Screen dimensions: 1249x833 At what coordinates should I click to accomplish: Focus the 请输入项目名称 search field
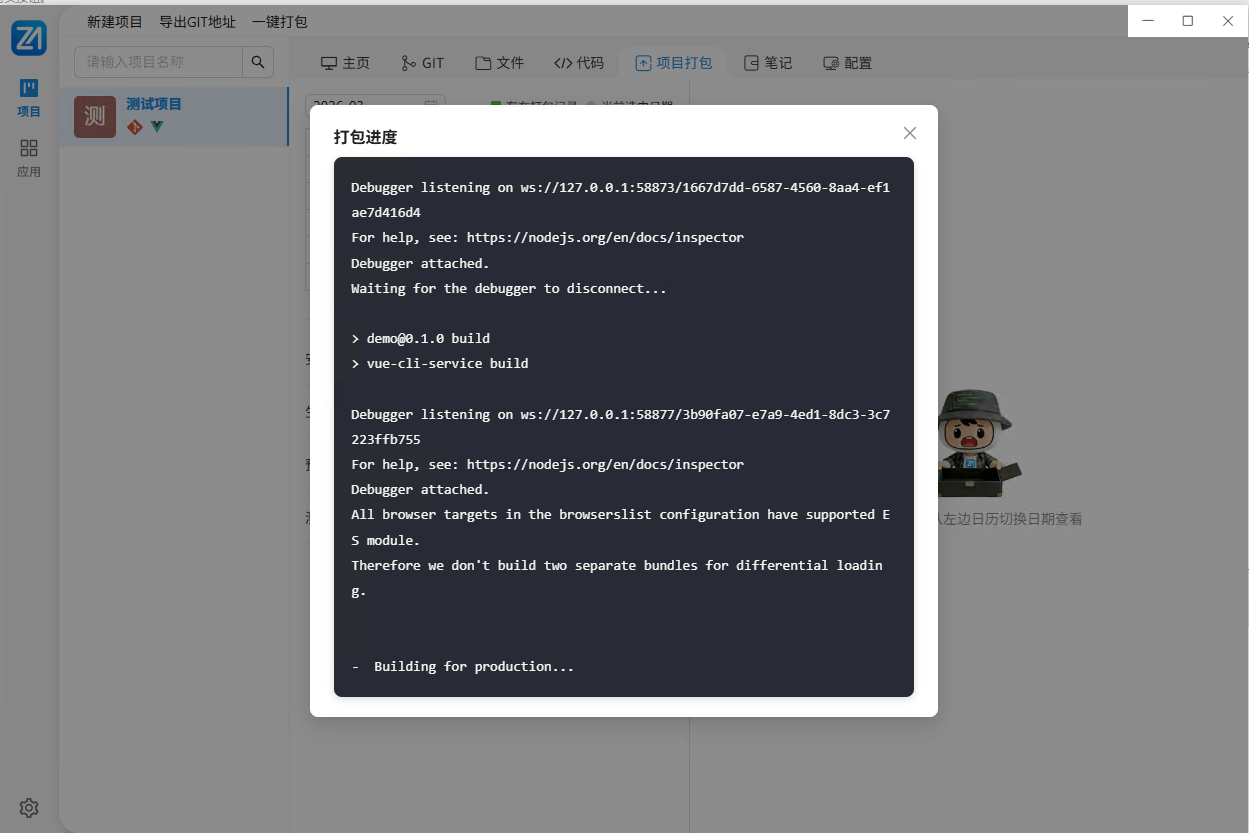click(x=158, y=62)
